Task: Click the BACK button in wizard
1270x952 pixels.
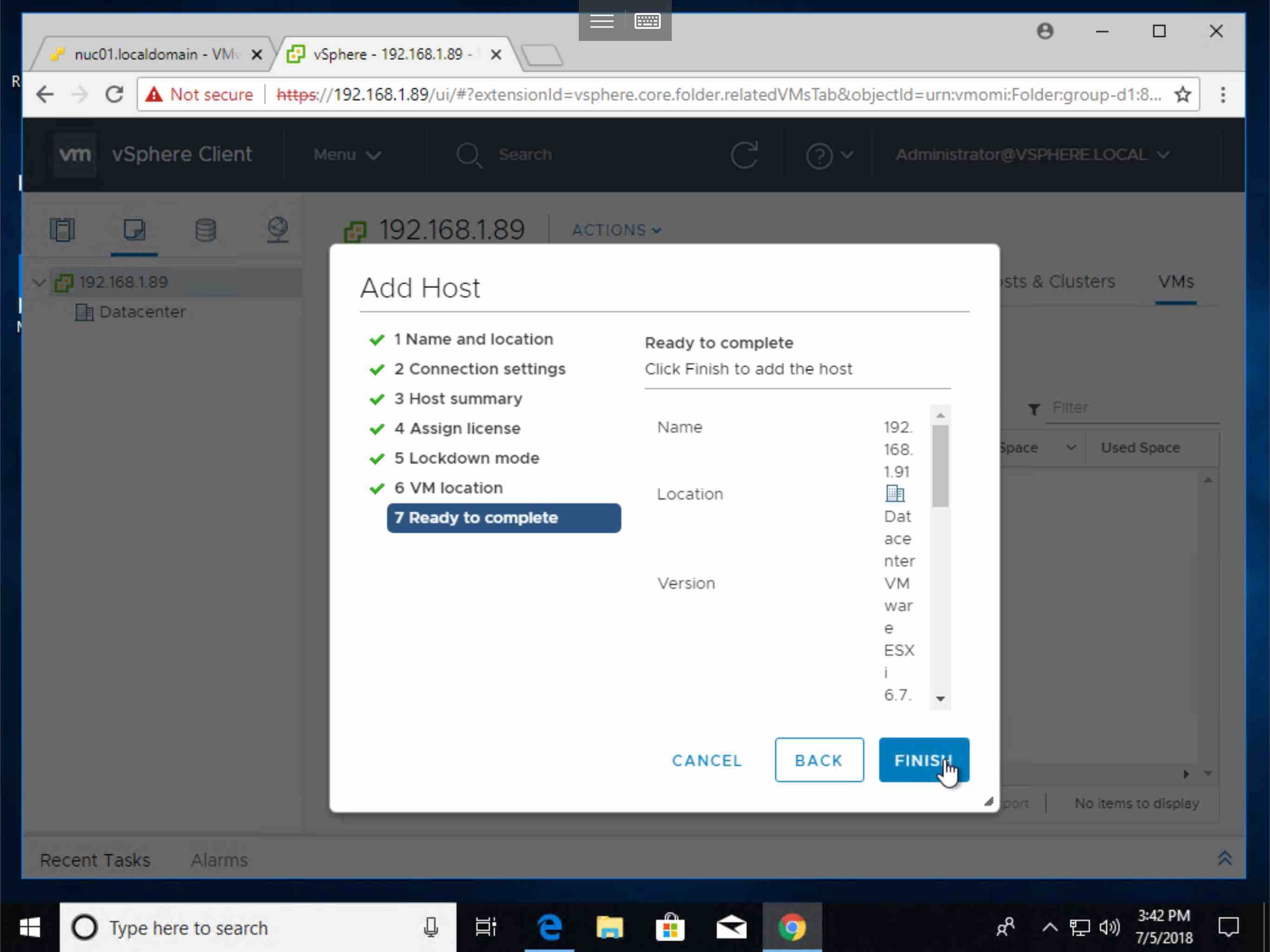Action: click(819, 760)
